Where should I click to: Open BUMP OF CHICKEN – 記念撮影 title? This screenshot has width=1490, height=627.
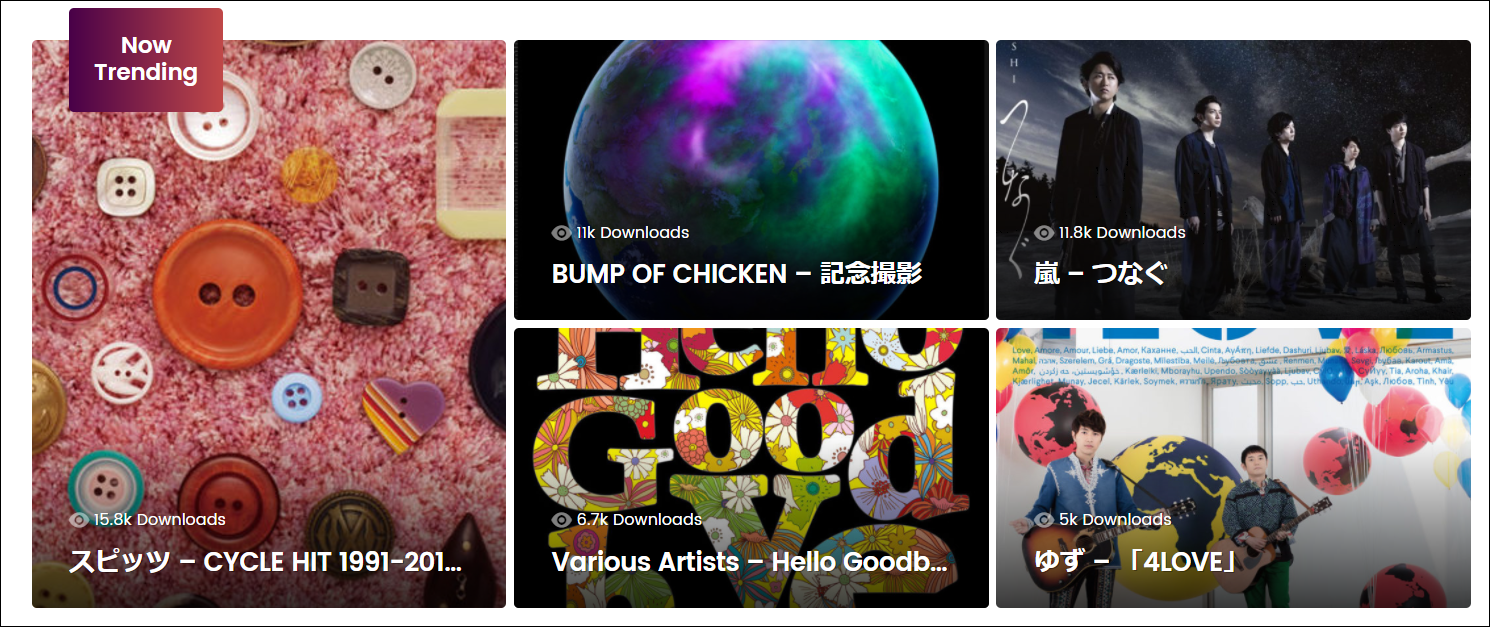point(736,274)
